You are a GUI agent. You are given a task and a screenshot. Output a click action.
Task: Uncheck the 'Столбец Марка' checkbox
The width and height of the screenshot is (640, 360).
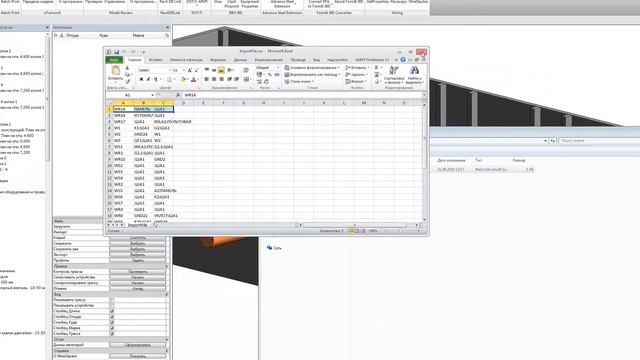pos(112,328)
